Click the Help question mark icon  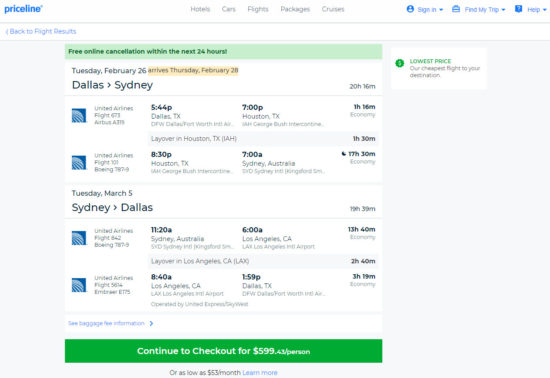pyautogui.click(x=518, y=9)
